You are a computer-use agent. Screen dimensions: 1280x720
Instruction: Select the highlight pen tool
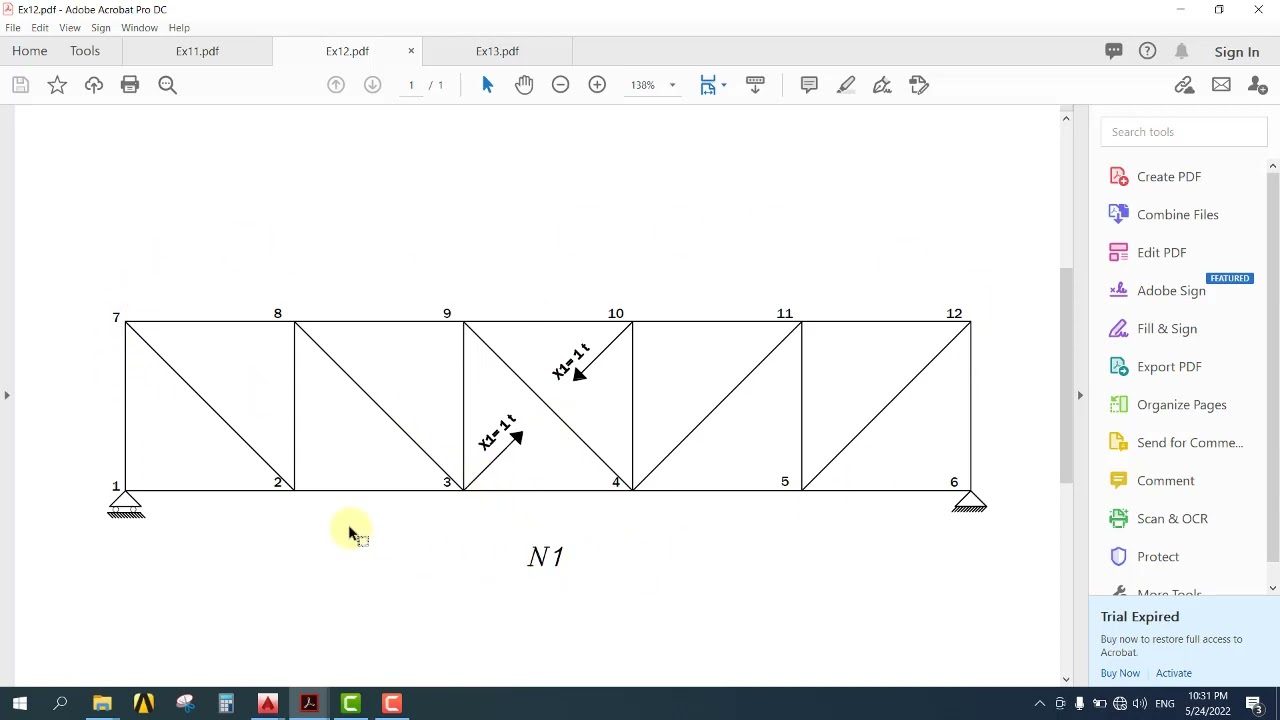tap(846, 85)
